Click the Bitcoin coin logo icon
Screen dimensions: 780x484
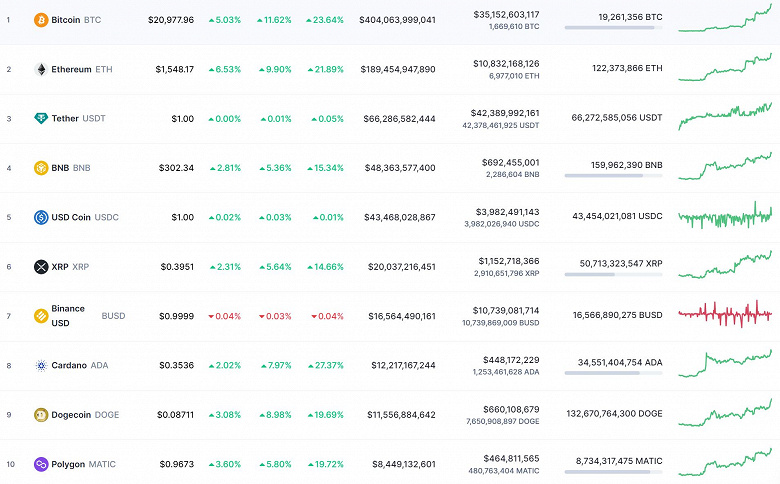point(41,20)
